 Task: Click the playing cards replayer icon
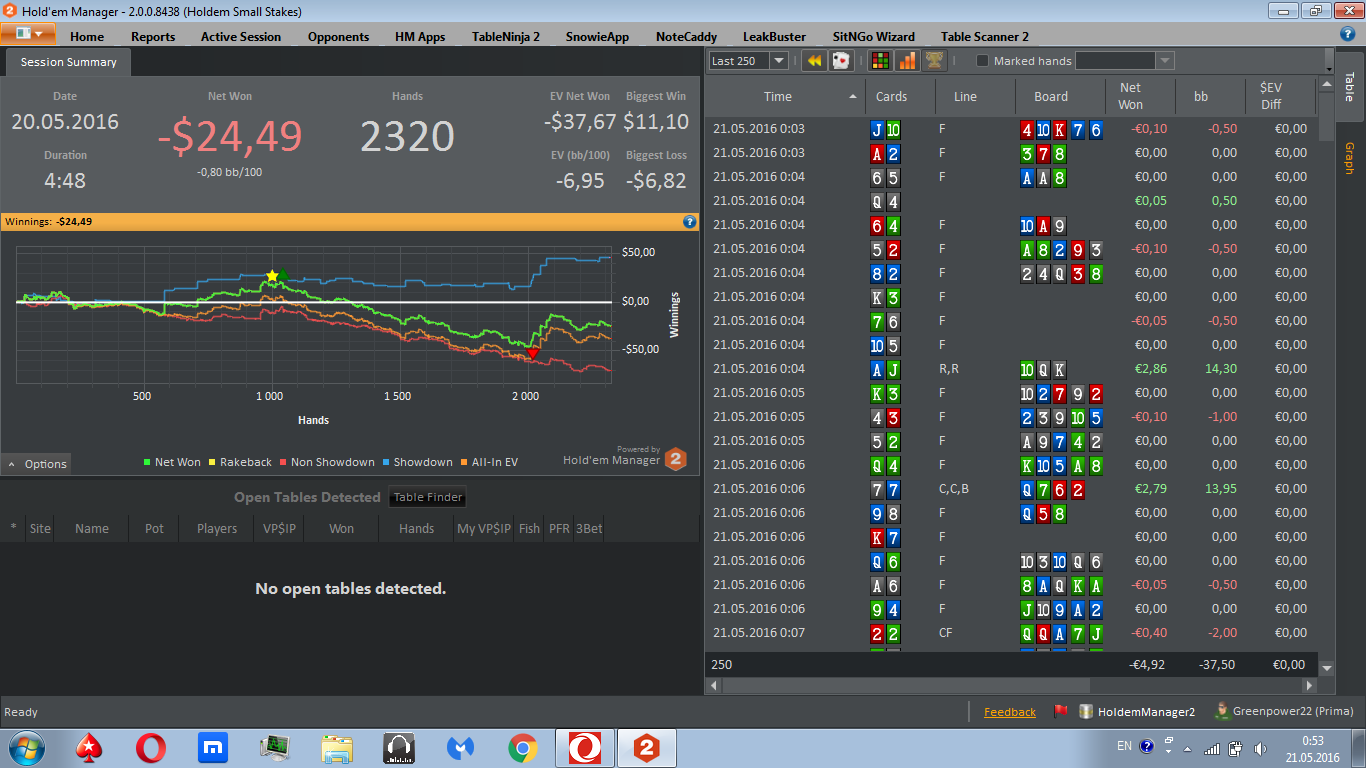841,61
